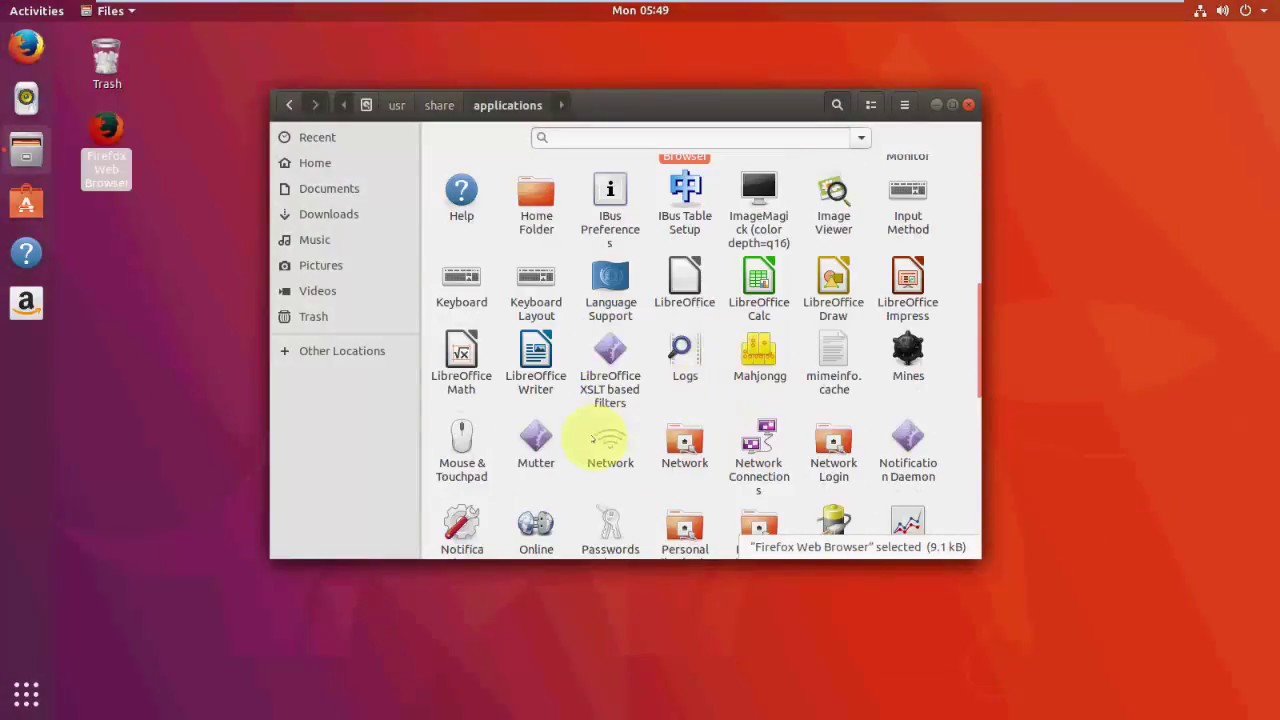1280x720 pixels.
Task: Click the Activities button
Action: [37, 11]
